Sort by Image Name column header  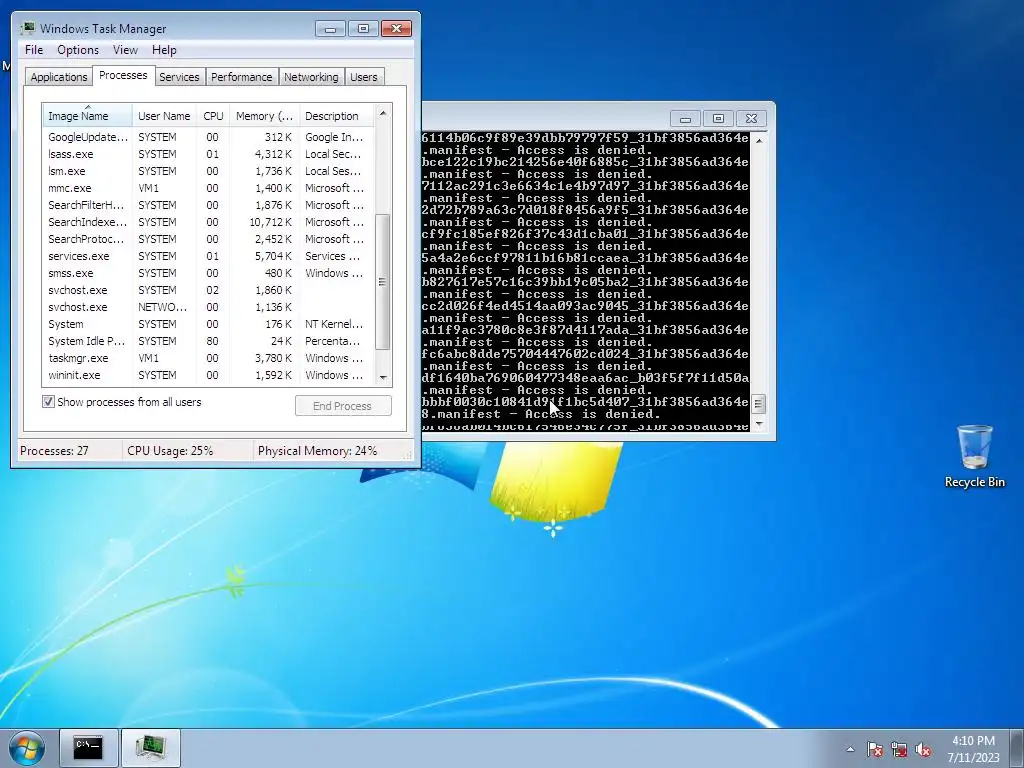tap(88, 116)
